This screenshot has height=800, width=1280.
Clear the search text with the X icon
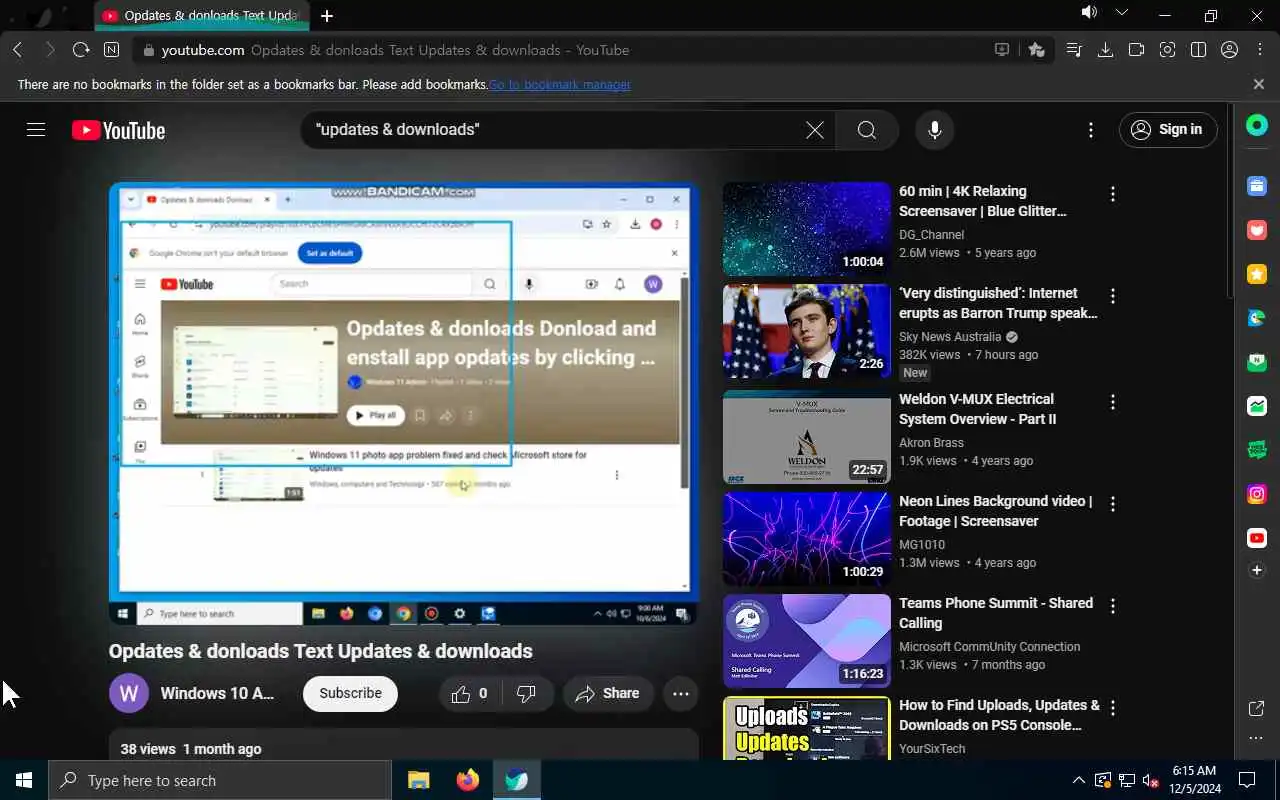click(815, 130)
